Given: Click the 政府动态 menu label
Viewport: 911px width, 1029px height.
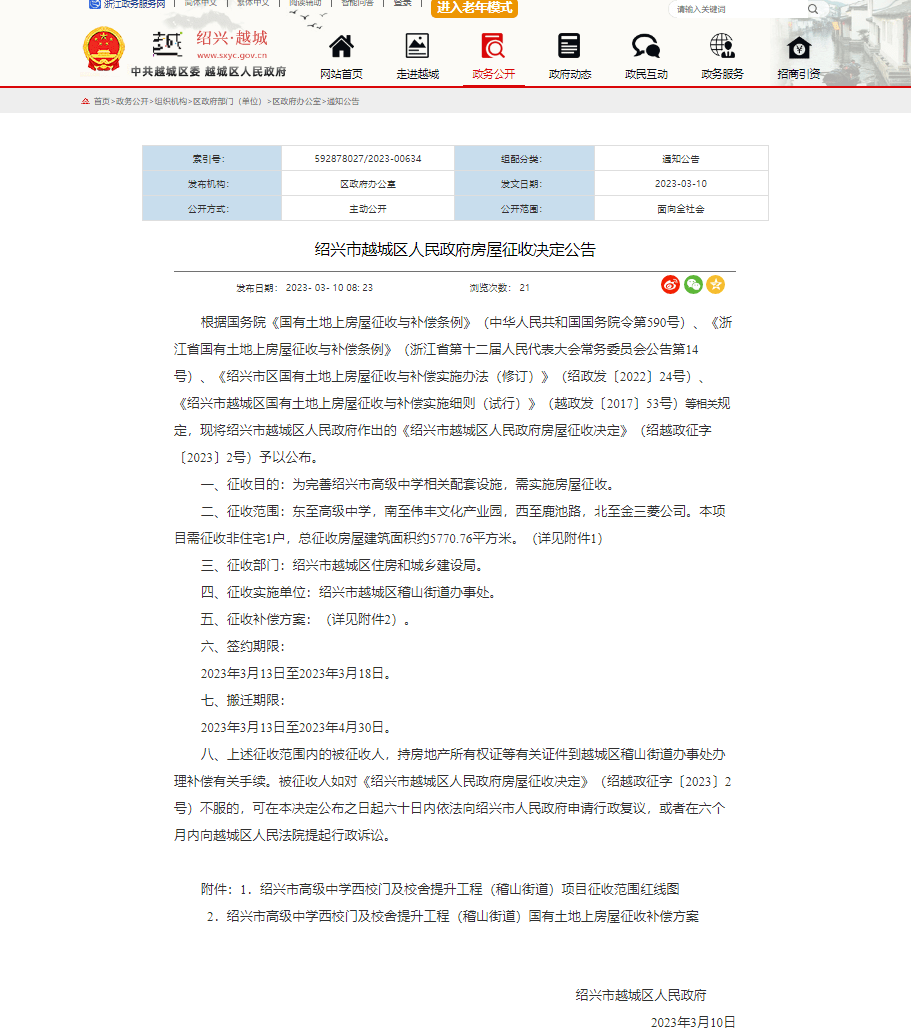Looking at the screenshot, I should click(570, 74).
